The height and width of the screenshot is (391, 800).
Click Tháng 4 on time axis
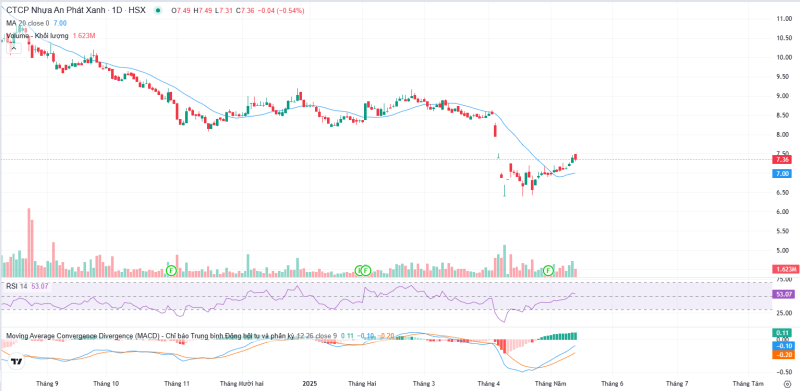pos(489,383)
